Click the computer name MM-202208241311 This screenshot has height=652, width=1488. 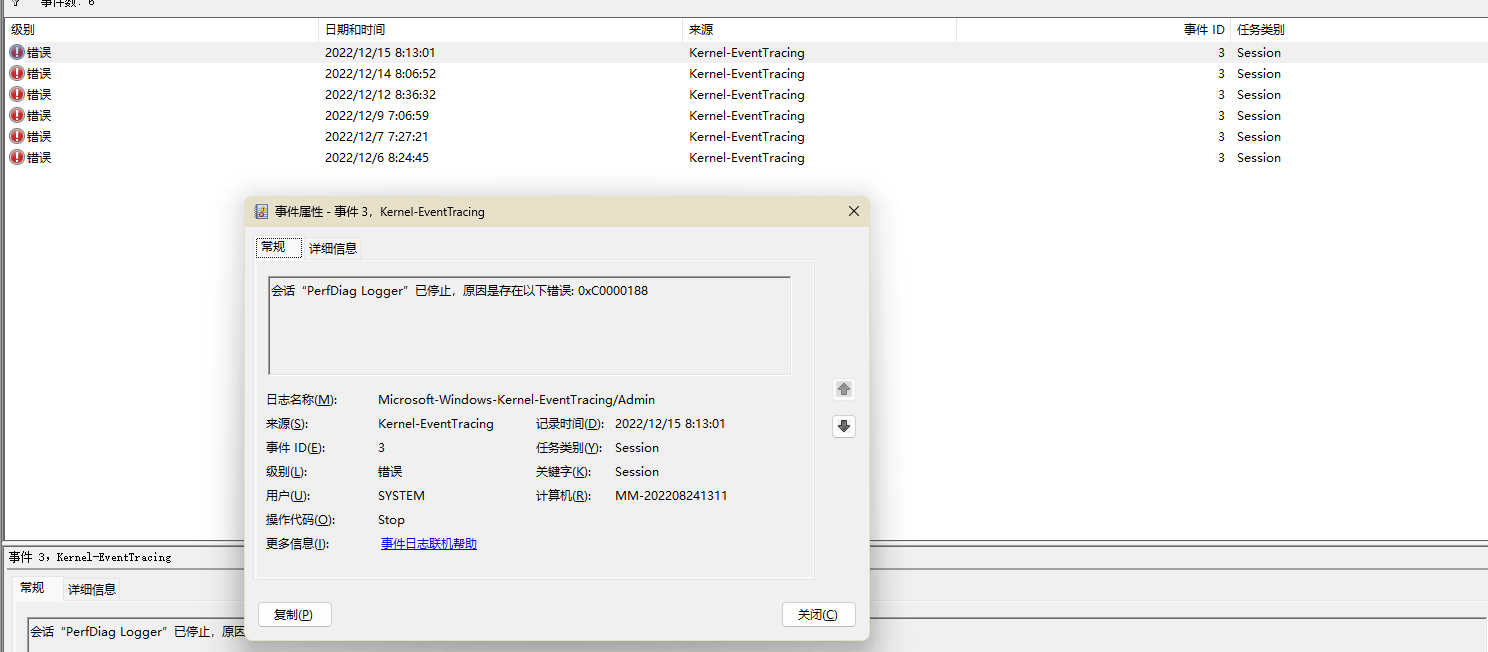coord(671,495)
